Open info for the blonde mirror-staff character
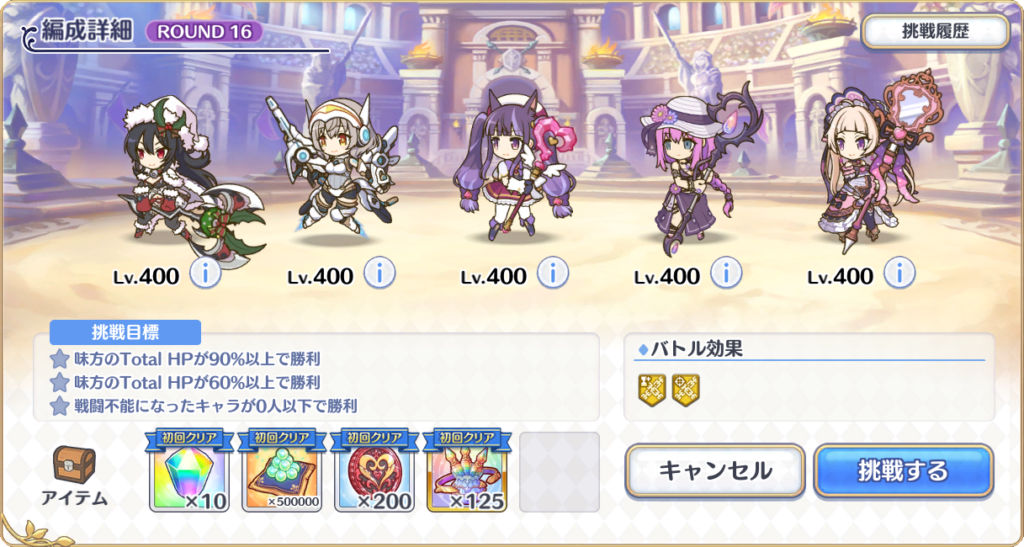Screen dimensions: 1024x547 point(899,273)
